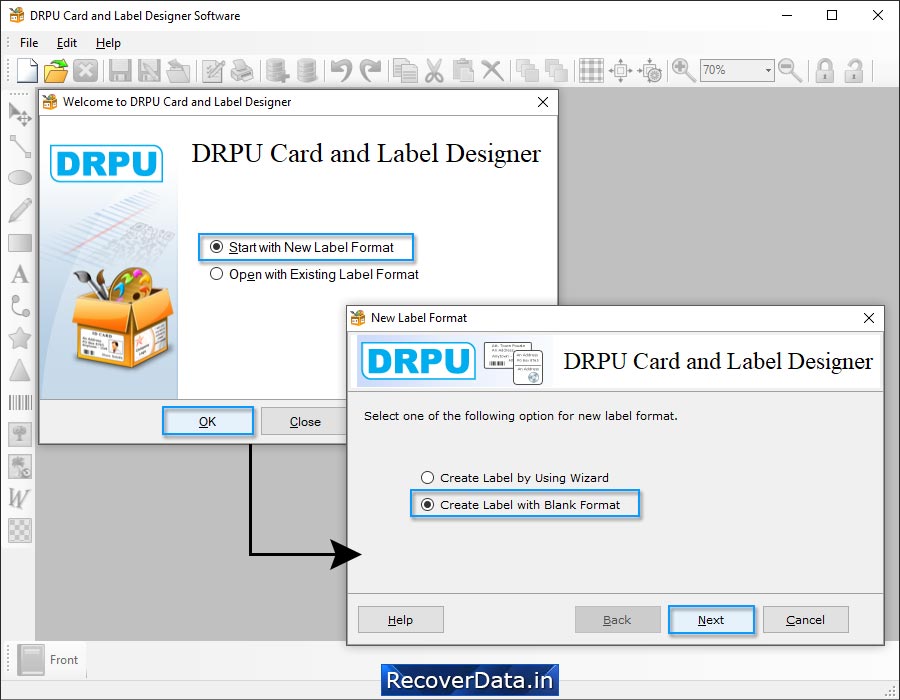Click the Delete X icon
This screenshot has width=900, height=700.
click(x=492, y=71)
